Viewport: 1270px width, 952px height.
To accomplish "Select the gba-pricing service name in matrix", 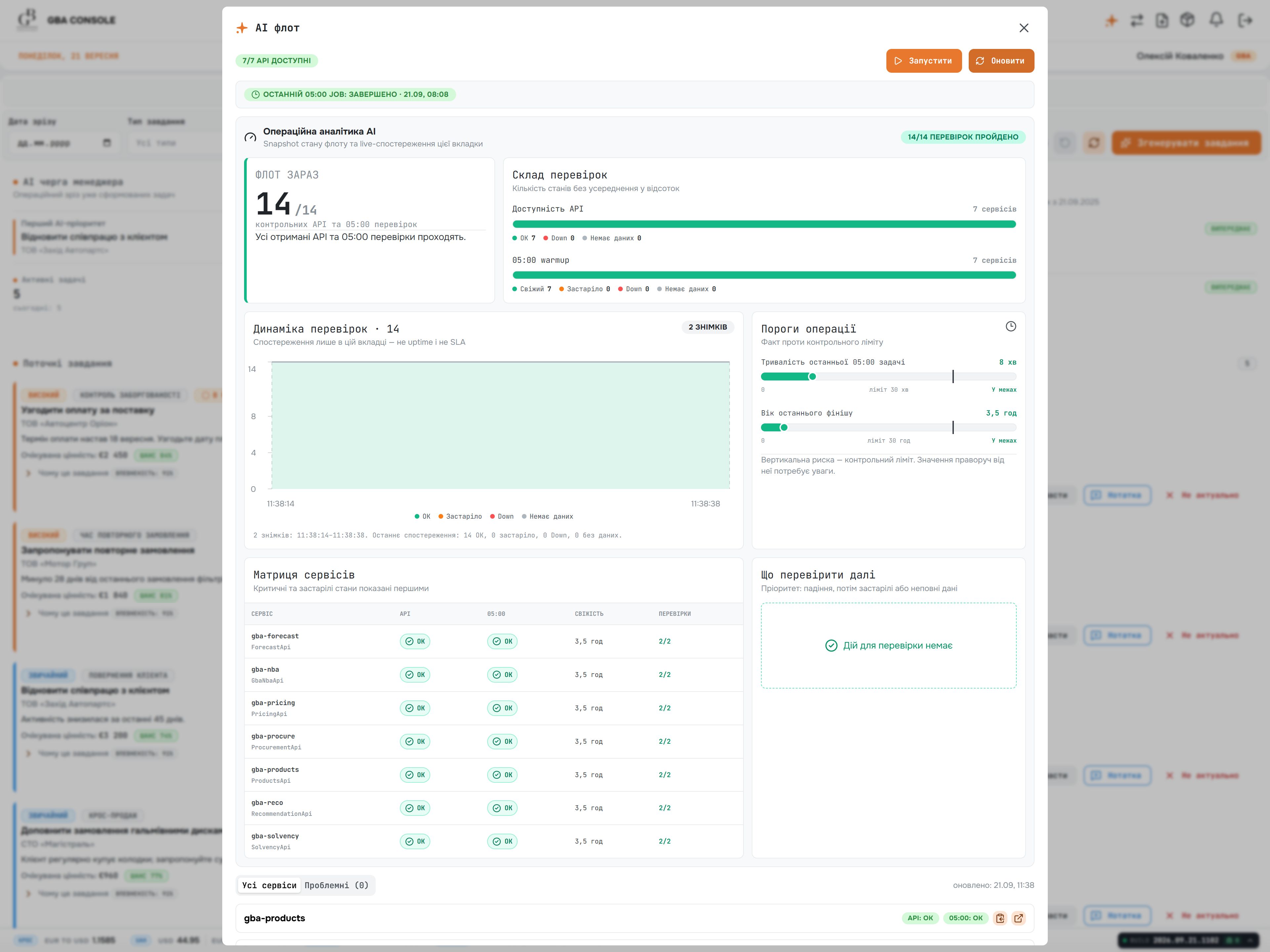I will [x=273, y=703].
